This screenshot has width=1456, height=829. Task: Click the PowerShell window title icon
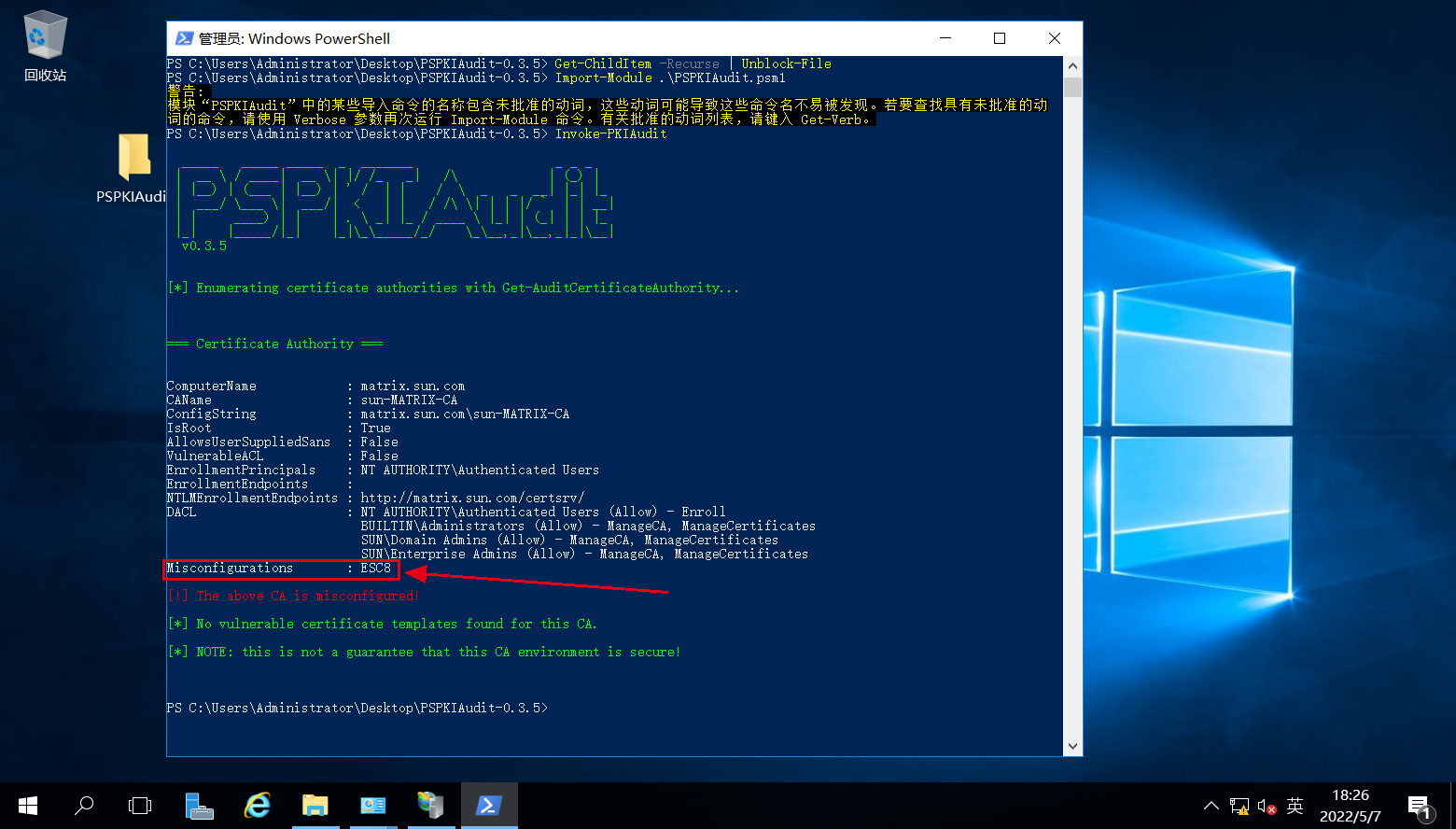point(185,38)
